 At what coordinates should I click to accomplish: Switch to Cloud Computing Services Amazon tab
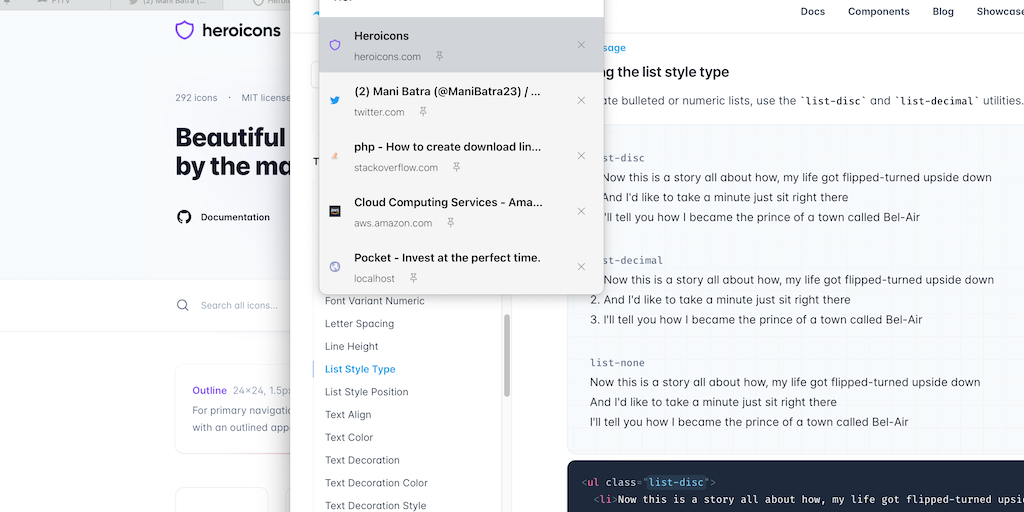point(461,212)
